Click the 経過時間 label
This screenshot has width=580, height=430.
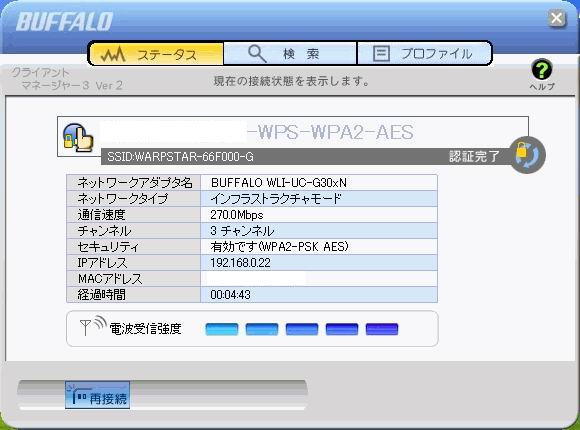pyautogui.click(x=101, y=295)
